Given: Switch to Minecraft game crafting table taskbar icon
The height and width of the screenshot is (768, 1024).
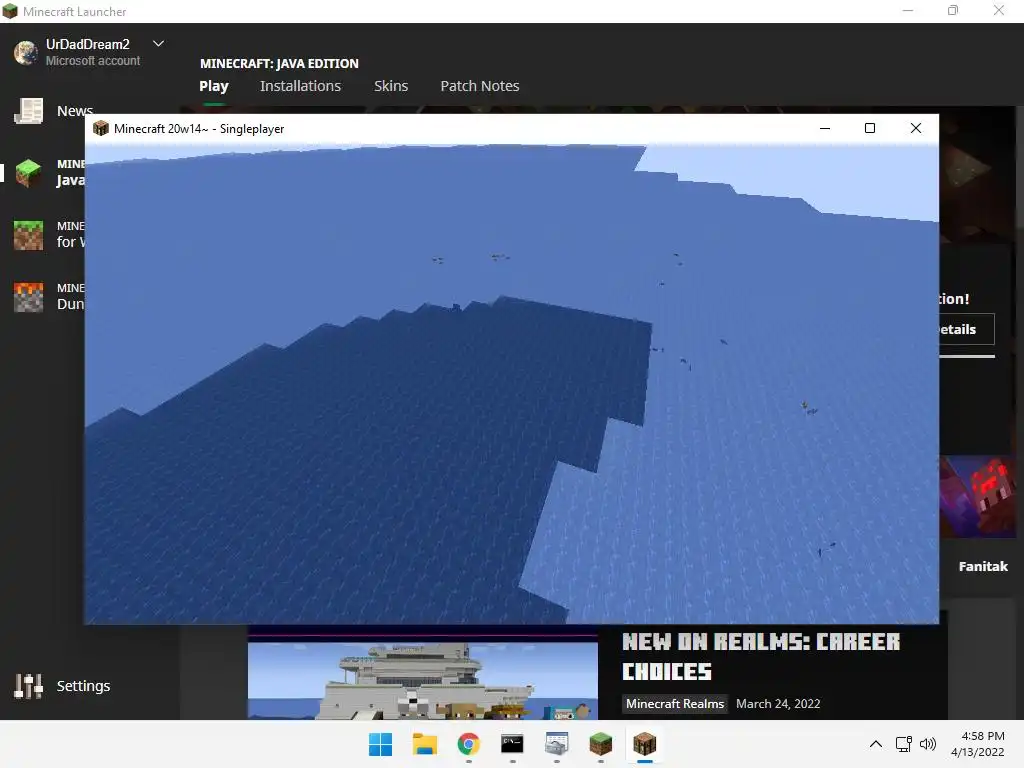Looking at the screenshot, I should pyautogui.click(x=645, y=744).
